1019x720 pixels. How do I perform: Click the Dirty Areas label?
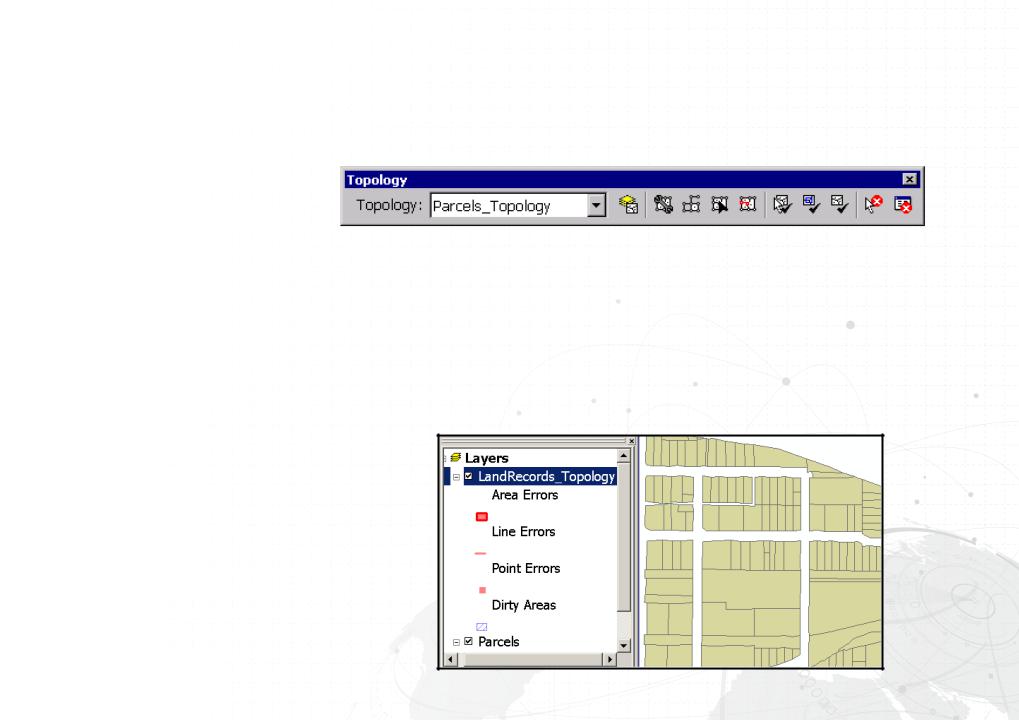pos(524,605)
